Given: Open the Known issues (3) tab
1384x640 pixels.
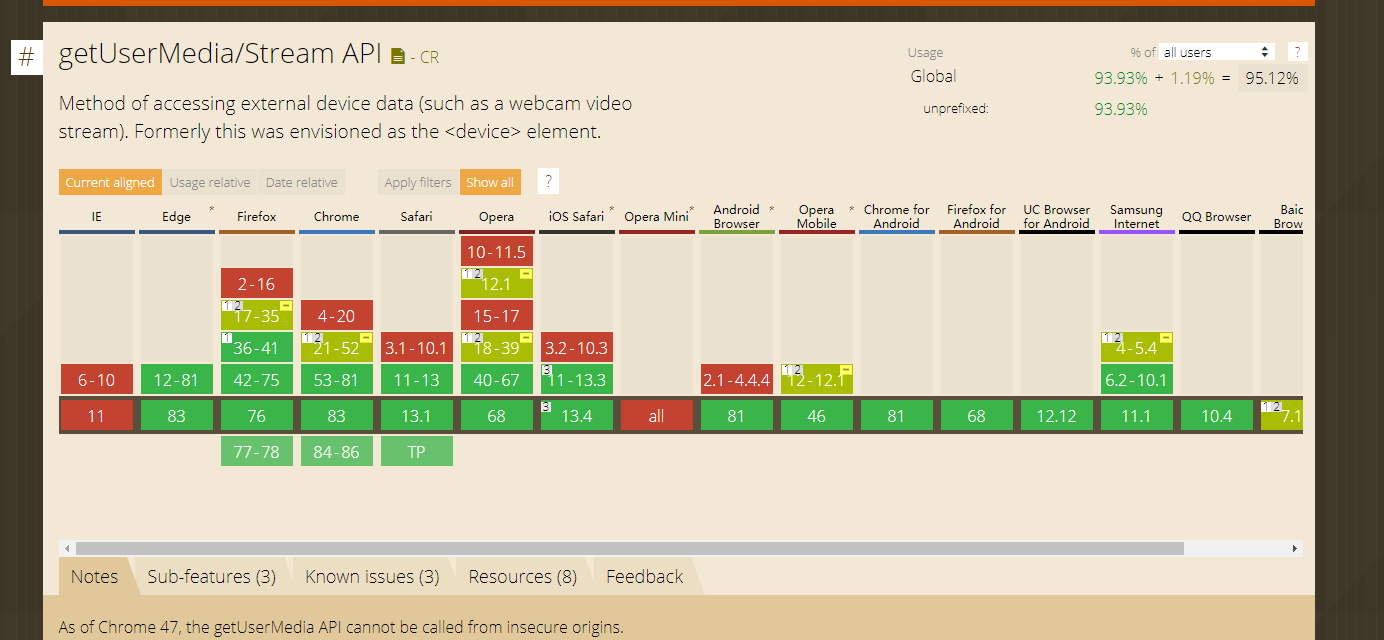Looking at the screenshot, I should [x=372, y=577].
